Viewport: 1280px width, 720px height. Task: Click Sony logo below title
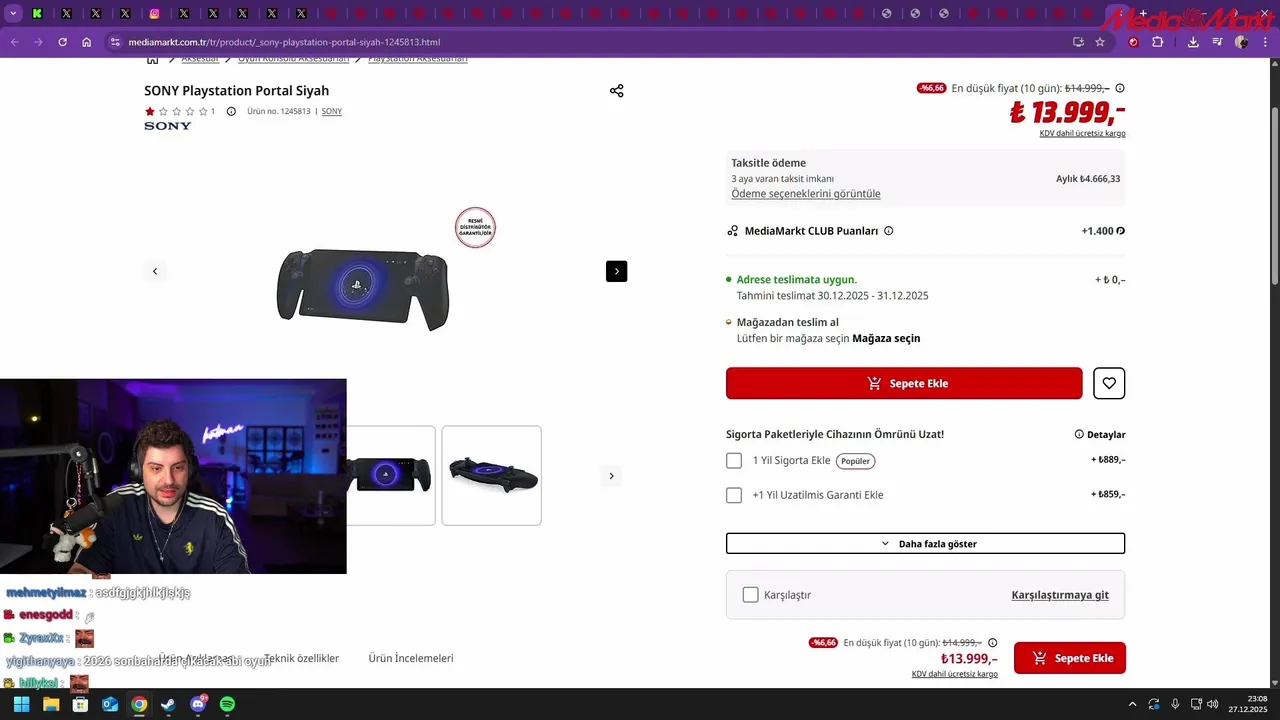(x=168, y=126)
